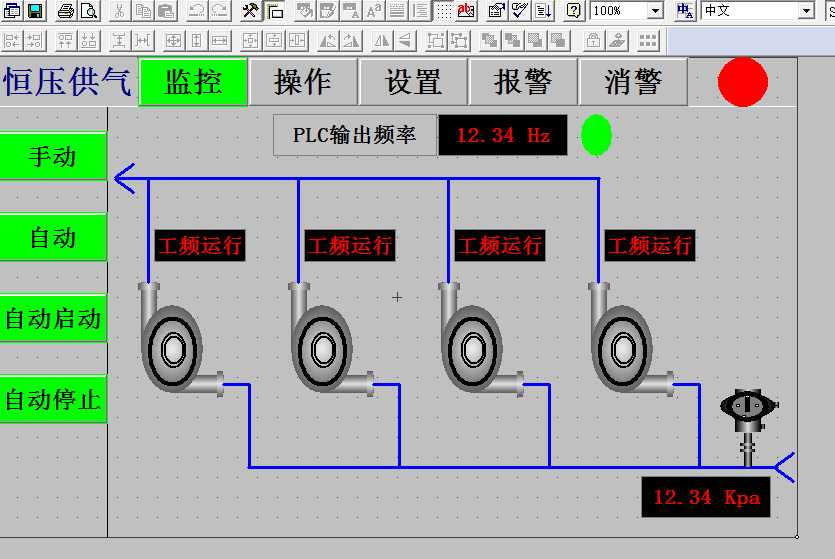Open the 设置 settings tab
This screenshot has width=835, height=559.
413,82
